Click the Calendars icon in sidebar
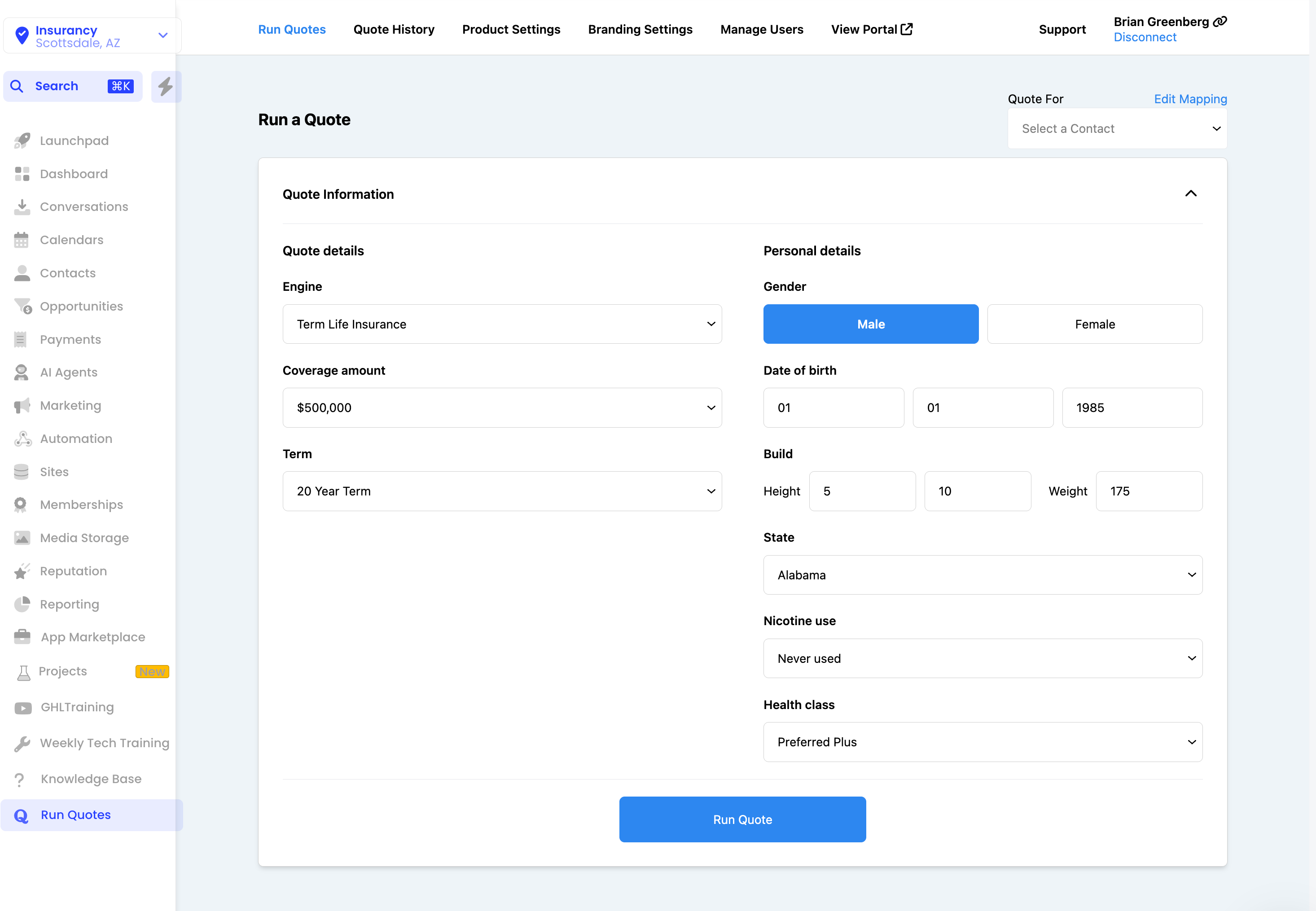The height and width of the screenshot is (911, 1316). pos(21,240)
